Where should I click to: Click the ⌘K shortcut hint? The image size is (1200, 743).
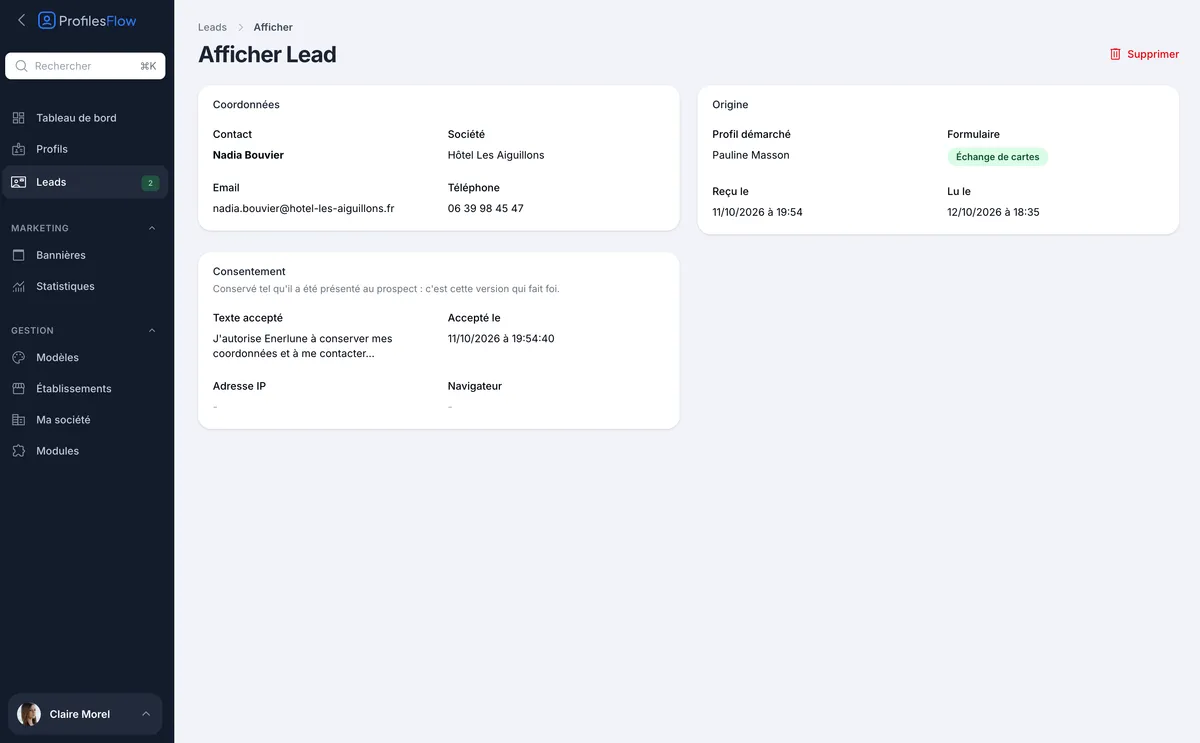[148, 66]
